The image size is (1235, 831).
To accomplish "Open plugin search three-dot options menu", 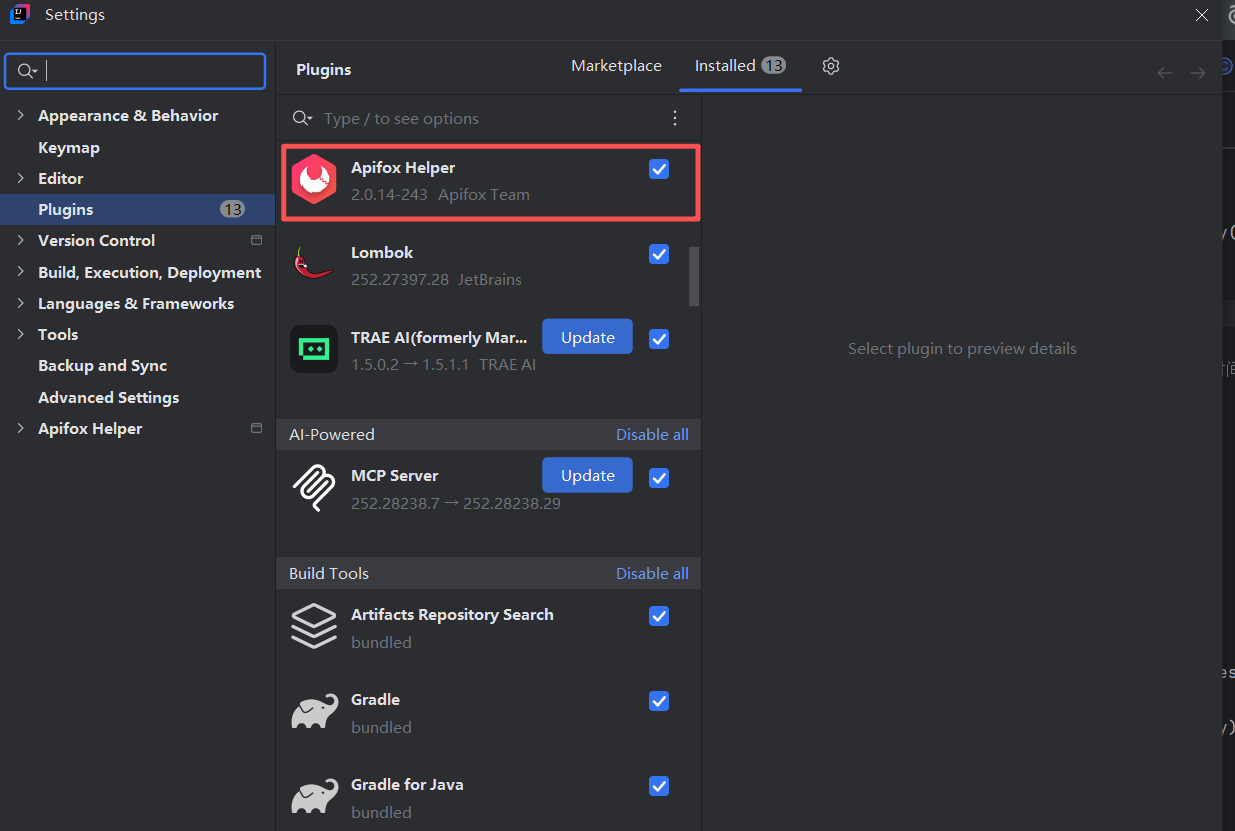I will point(675,118).
